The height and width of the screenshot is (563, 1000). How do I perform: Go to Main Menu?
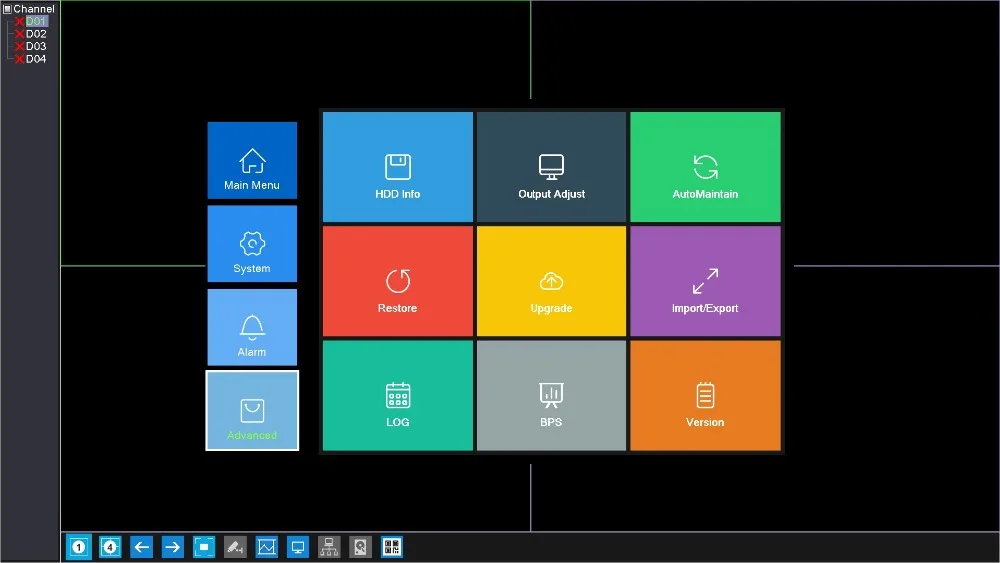252,160
